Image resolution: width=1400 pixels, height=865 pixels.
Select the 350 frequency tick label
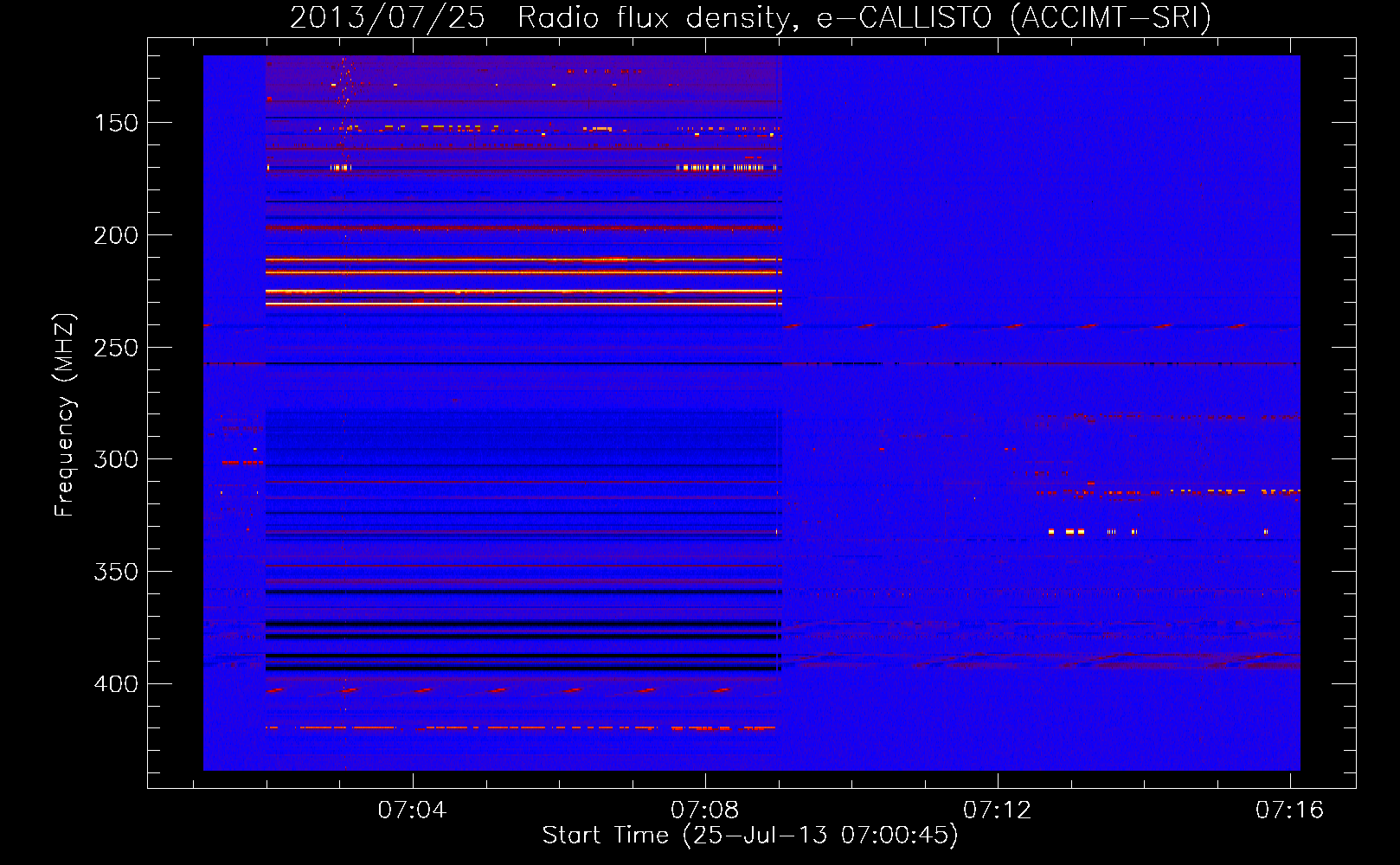coord(116,572)
